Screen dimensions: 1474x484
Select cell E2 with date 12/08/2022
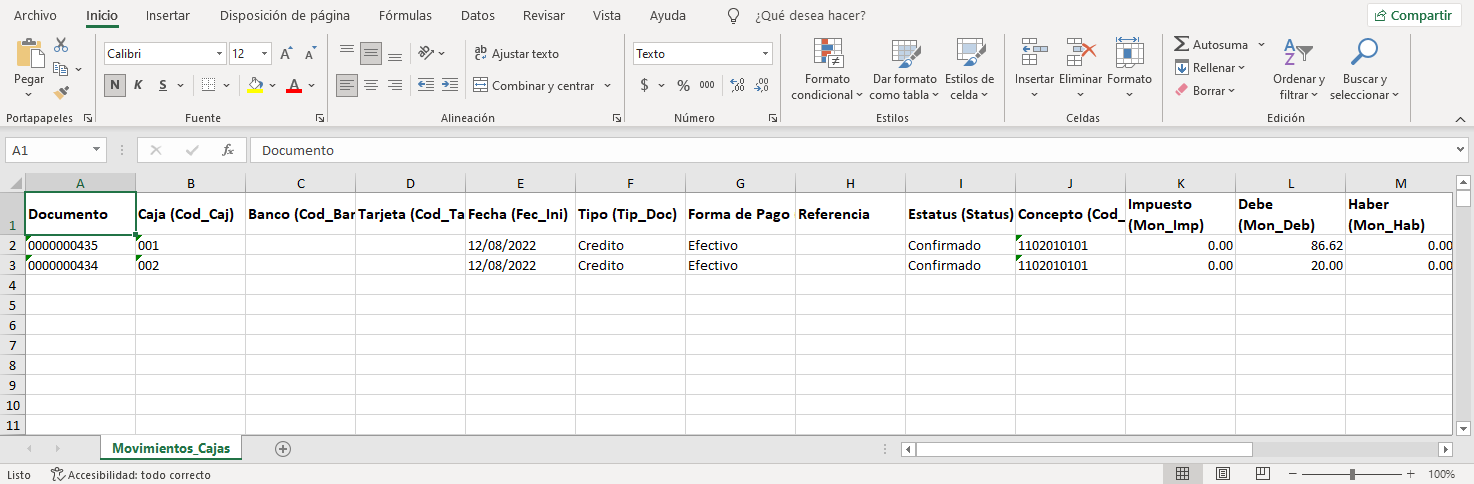tap(520, 245)
